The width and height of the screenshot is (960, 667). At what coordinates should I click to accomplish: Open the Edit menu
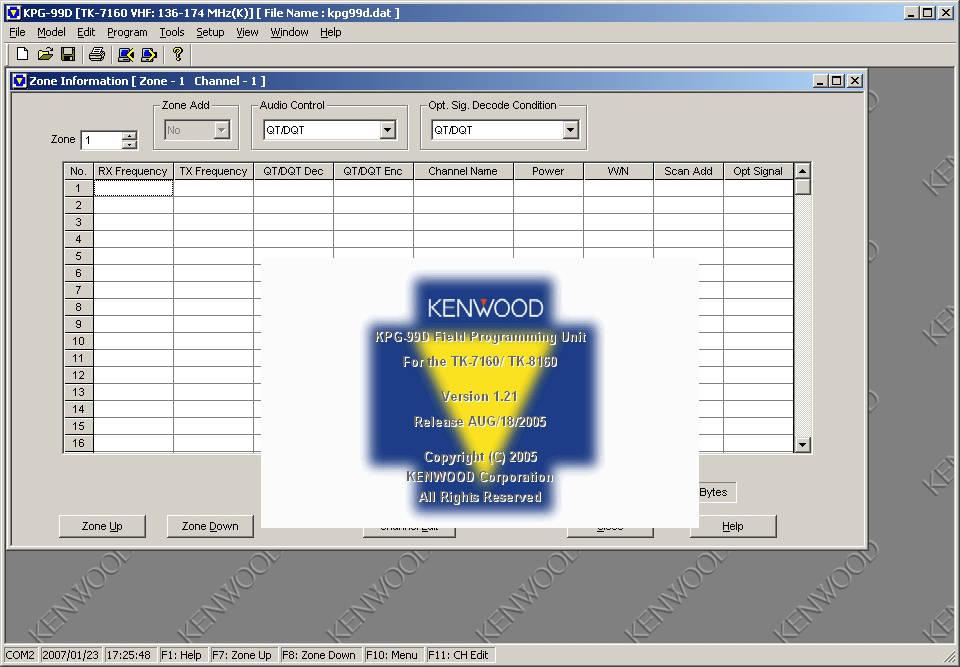point(86,32)
